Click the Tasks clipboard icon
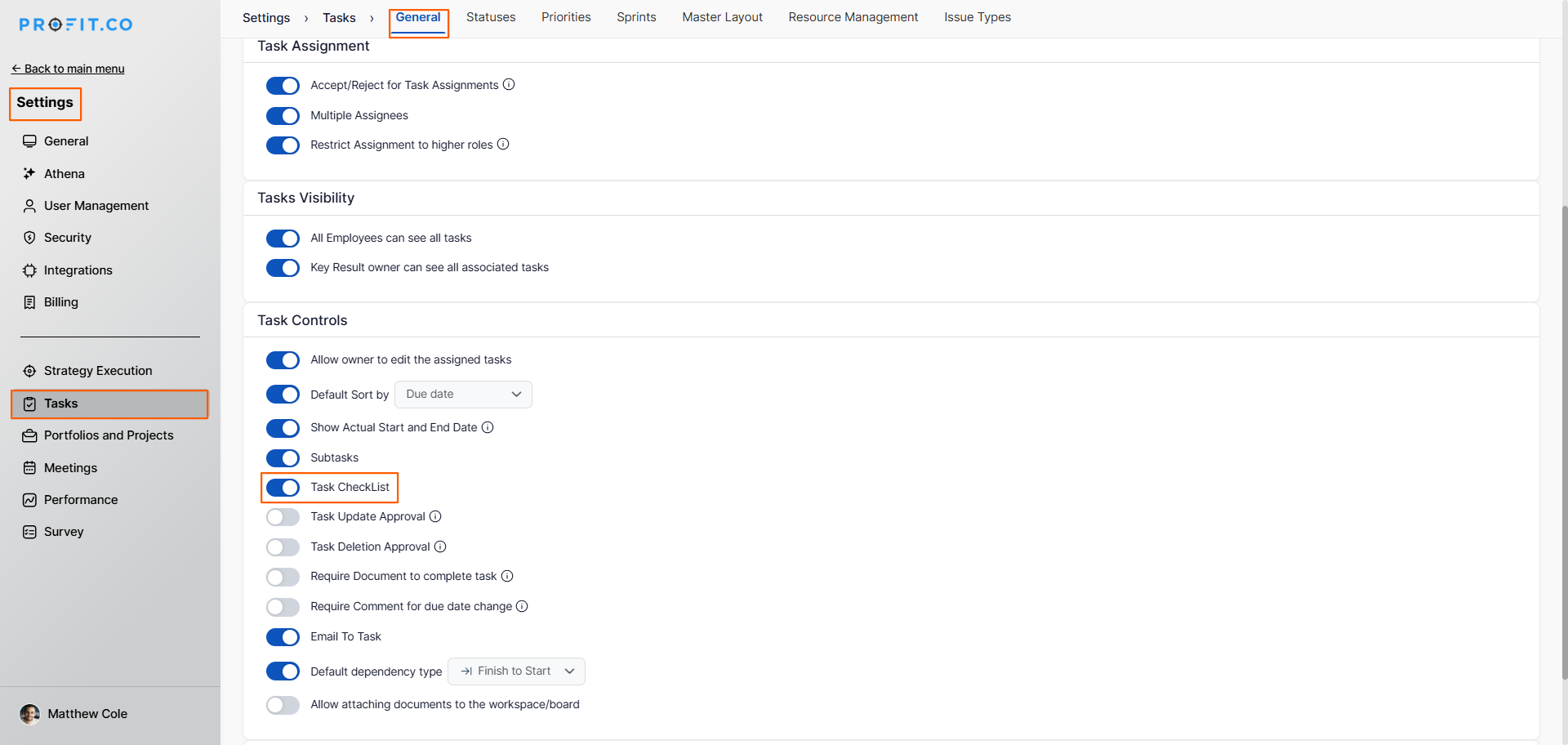This screenshot has height=745, width=1568. 29,404
